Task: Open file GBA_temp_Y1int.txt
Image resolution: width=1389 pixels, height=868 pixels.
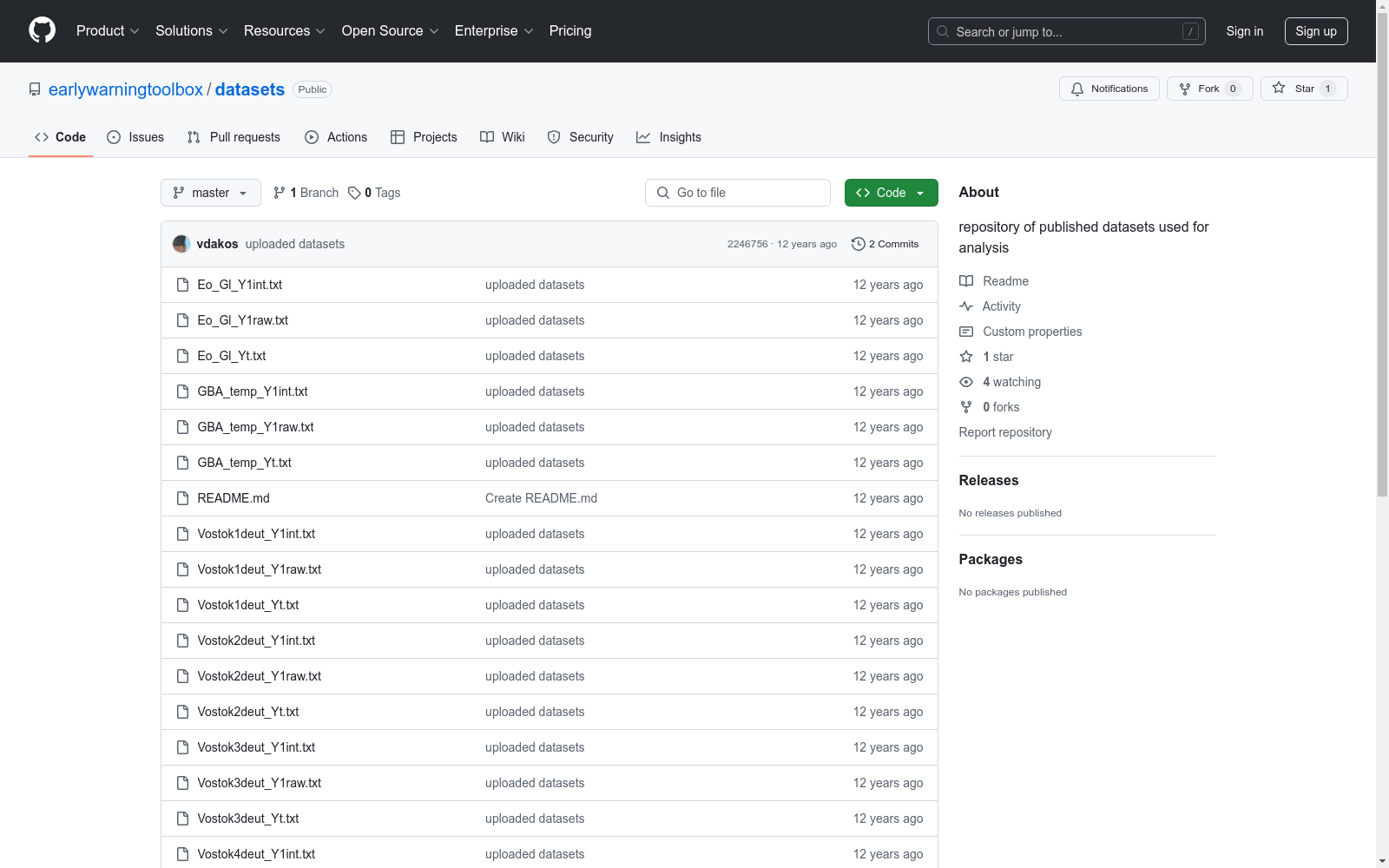Action: pyautogui.click(x=253, y=391)
